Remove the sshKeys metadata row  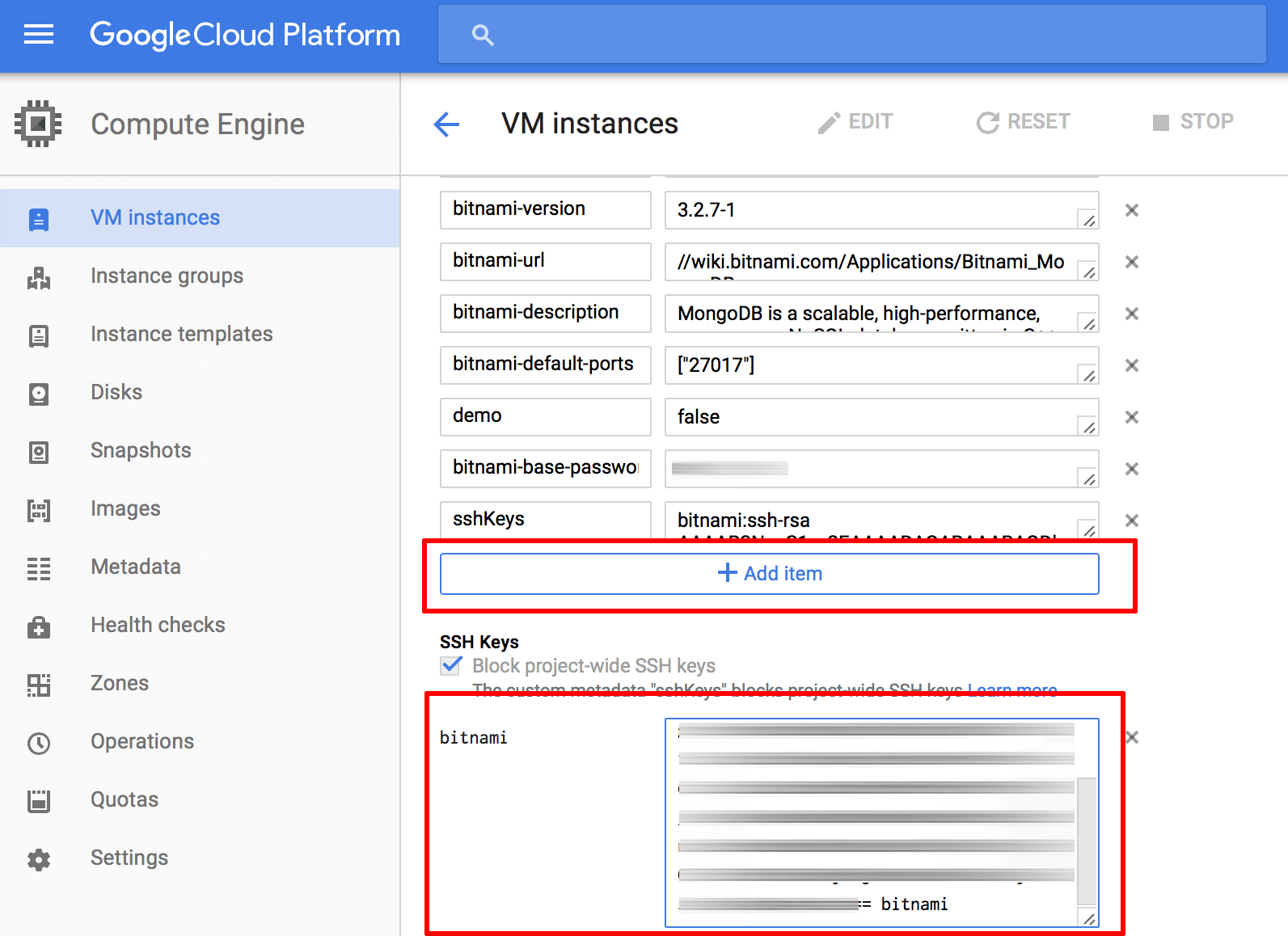1132,521
